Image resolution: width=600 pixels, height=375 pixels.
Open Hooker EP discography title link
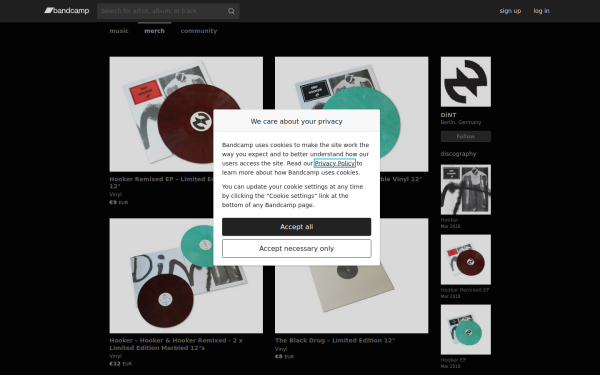(453, 360)
